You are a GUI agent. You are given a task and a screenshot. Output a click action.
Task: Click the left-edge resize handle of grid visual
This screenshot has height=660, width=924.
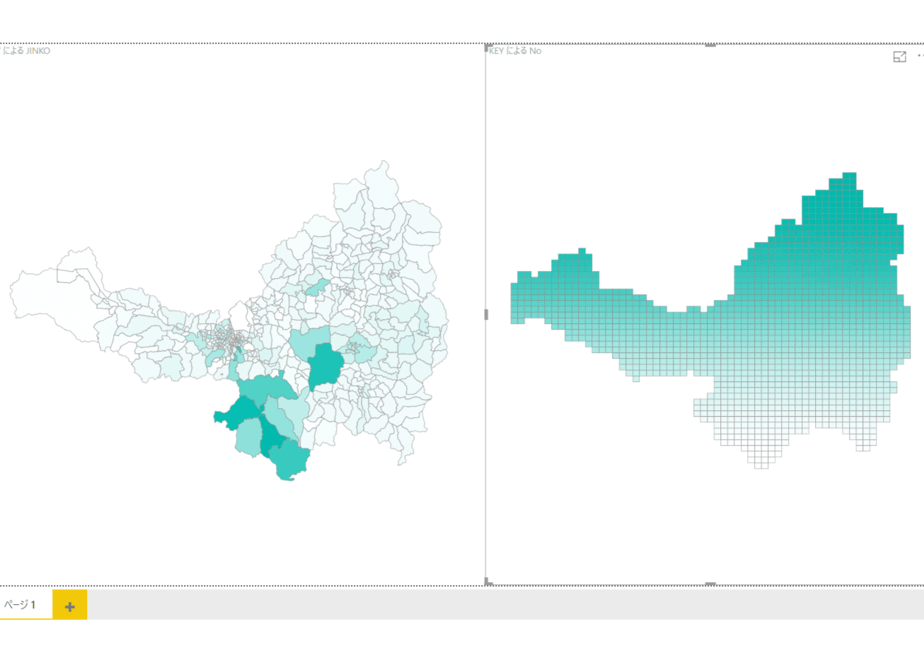(486, 315)
